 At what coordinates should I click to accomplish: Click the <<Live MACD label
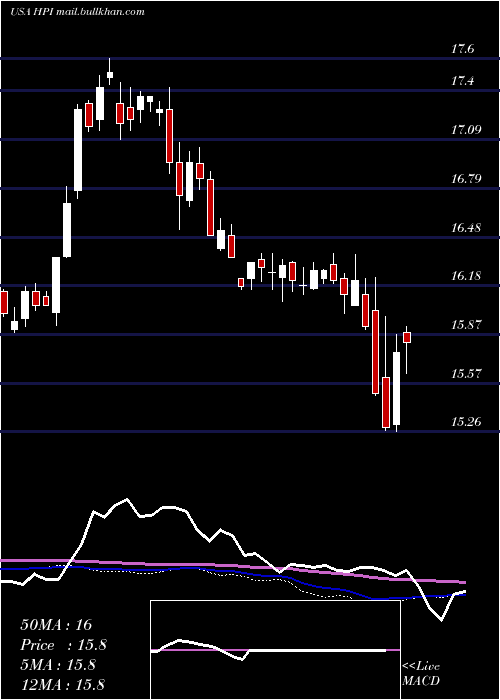[421, 674]
